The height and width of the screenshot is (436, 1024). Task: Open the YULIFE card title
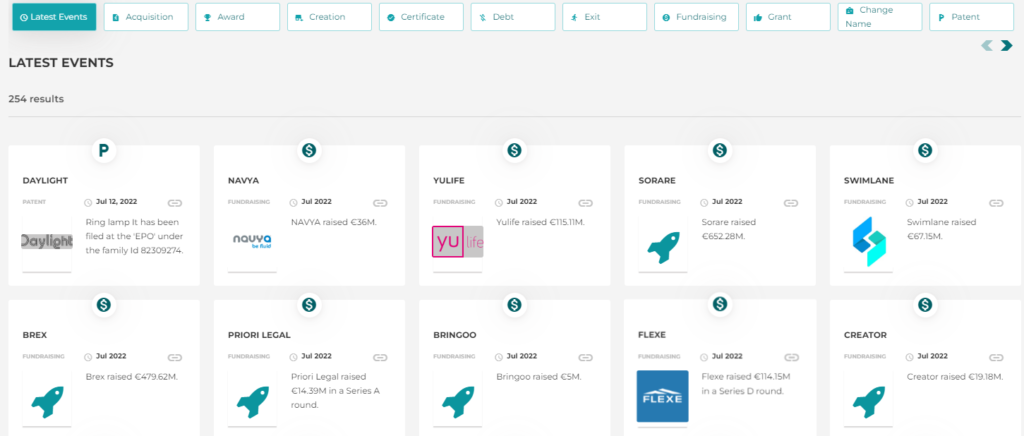[449, 181]
